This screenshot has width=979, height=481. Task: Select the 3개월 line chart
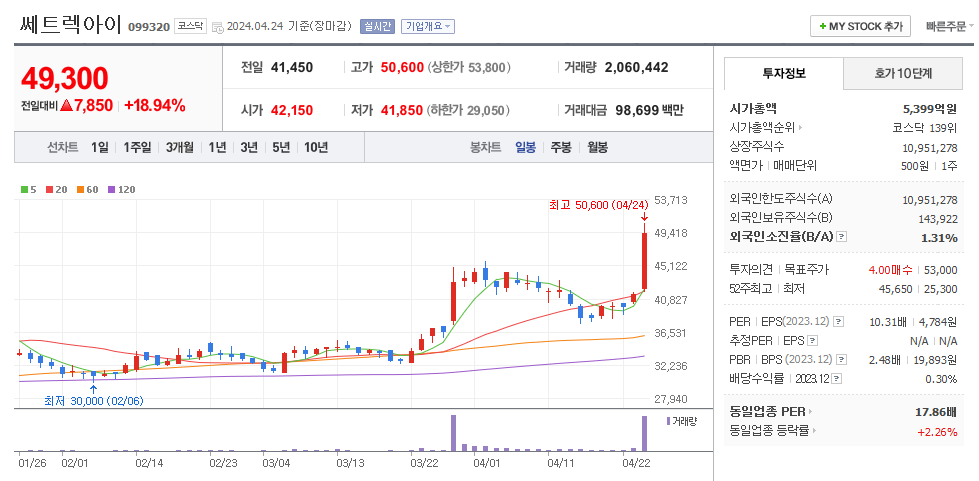pos(180,148)
